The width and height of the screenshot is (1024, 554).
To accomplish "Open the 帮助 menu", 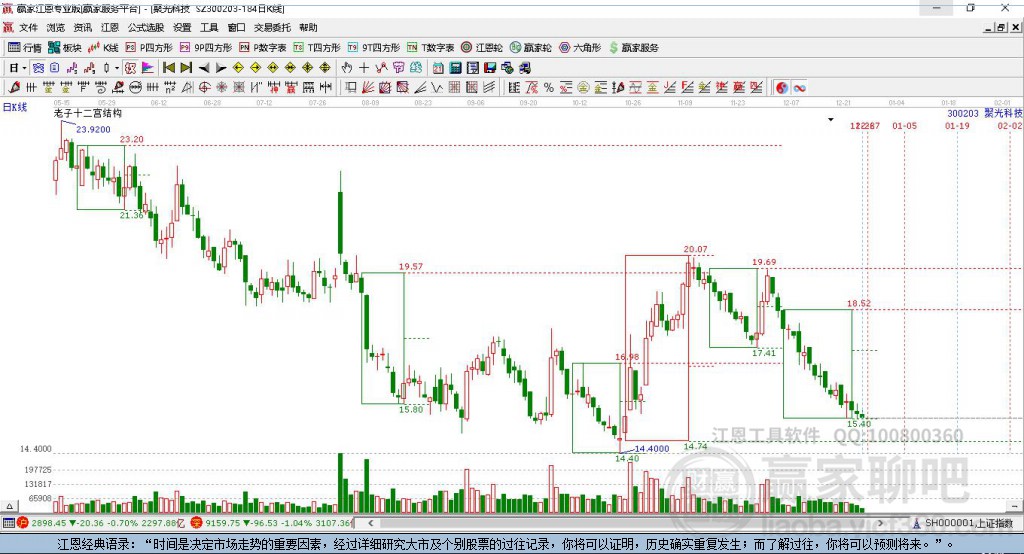I will 308,27.
